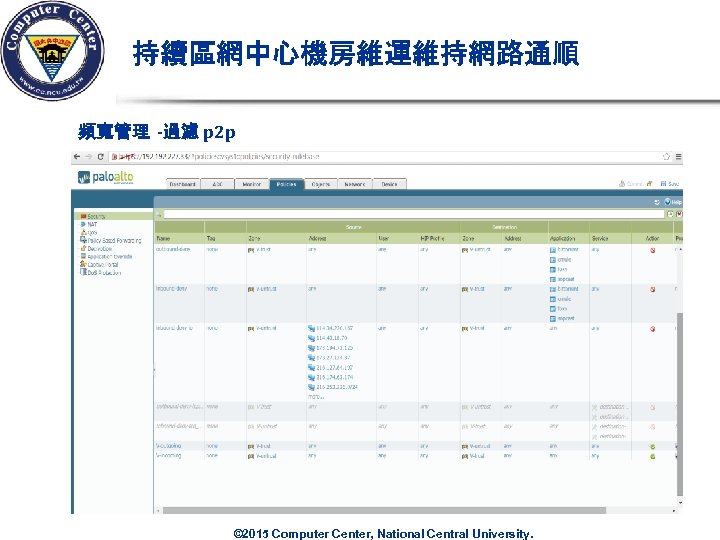
Task: Clear the filter with the X icon
Action: (679, 214)
